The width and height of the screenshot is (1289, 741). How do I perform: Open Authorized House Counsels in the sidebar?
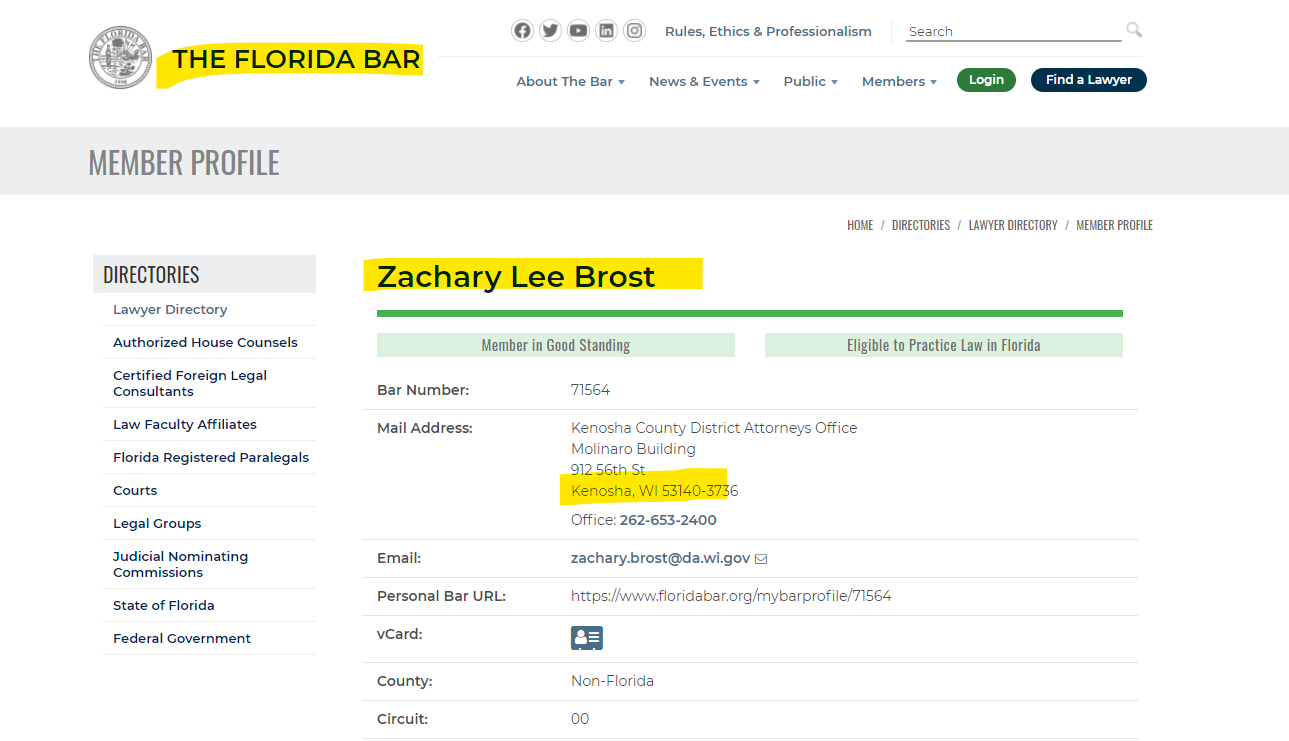click(x=205, y=342)
